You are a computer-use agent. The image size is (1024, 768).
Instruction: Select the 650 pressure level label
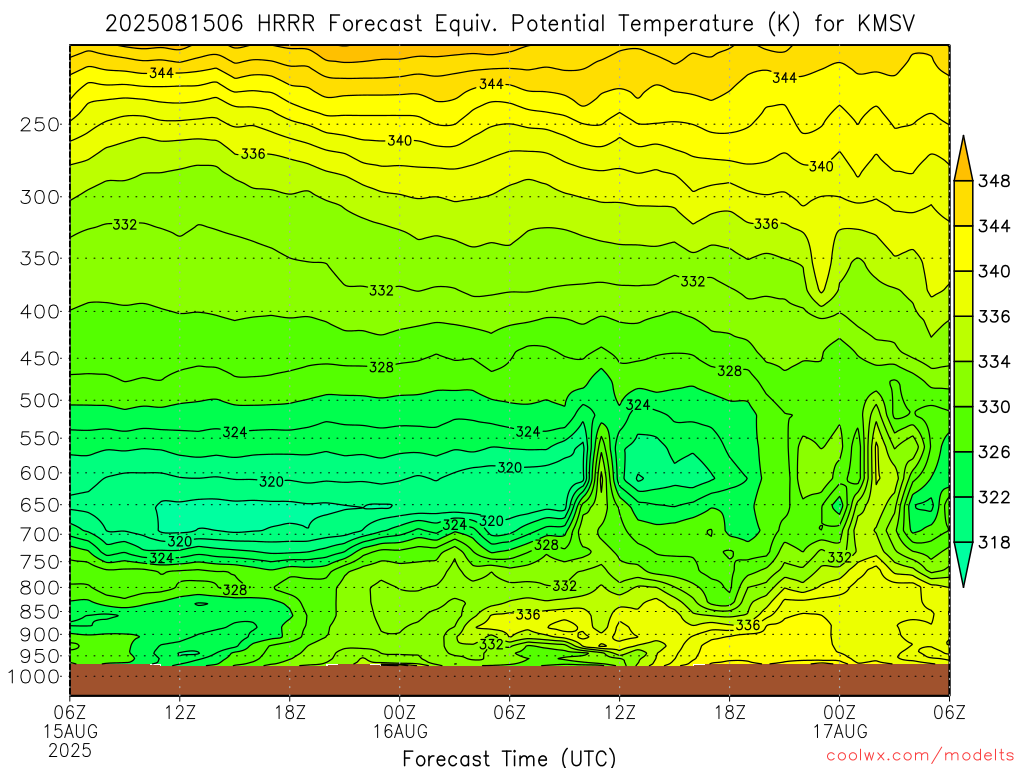40,505
